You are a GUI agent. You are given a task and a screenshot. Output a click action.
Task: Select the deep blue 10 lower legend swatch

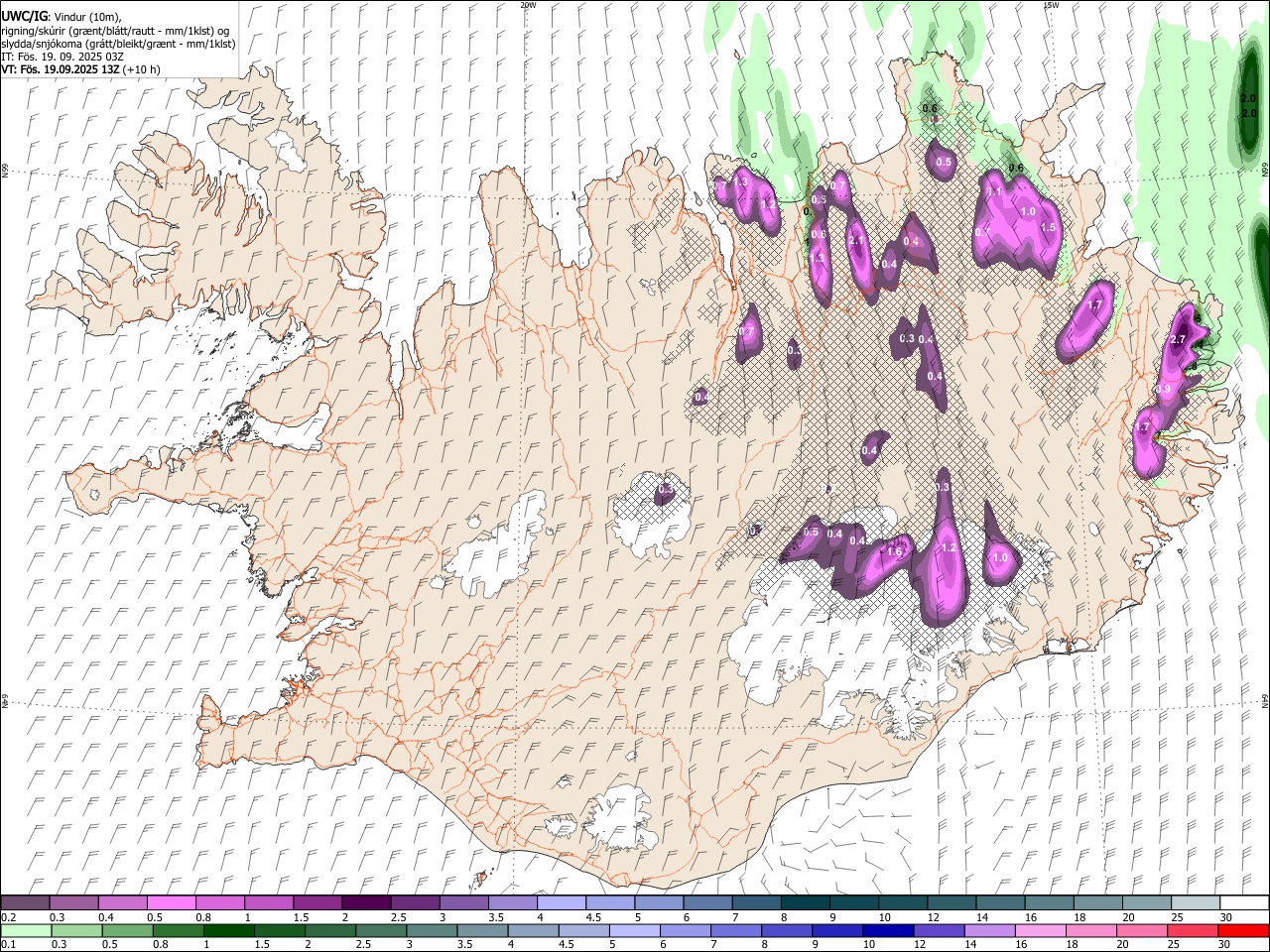[886, 930]
